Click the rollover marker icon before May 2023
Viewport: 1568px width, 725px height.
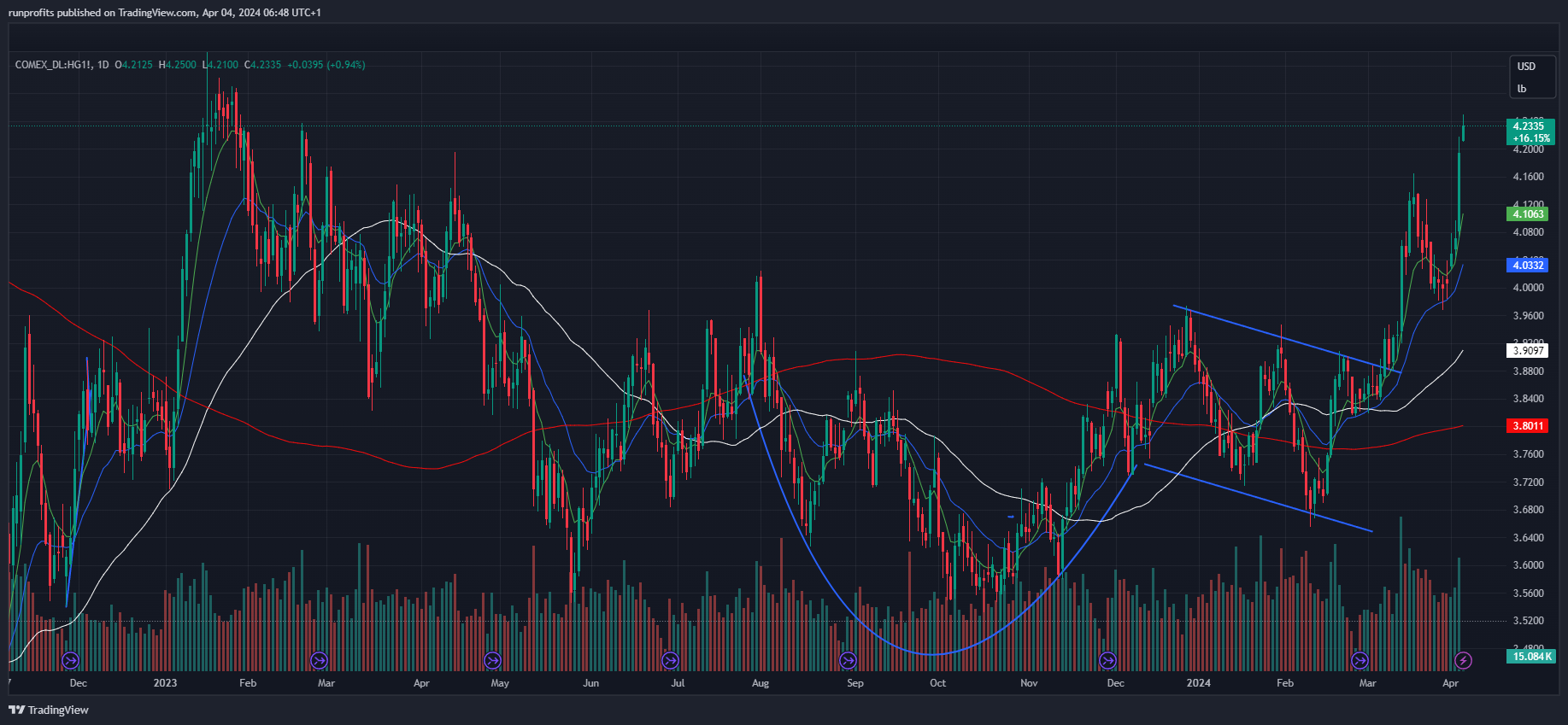point(492,660)
